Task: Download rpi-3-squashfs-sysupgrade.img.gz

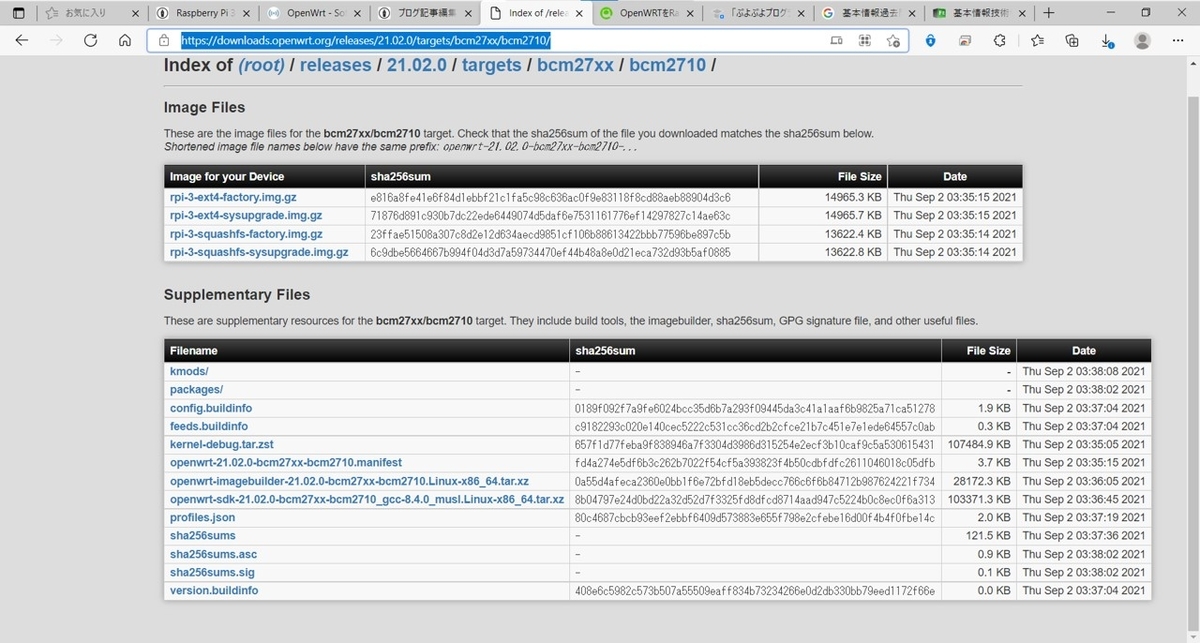Action: point(259,252)
